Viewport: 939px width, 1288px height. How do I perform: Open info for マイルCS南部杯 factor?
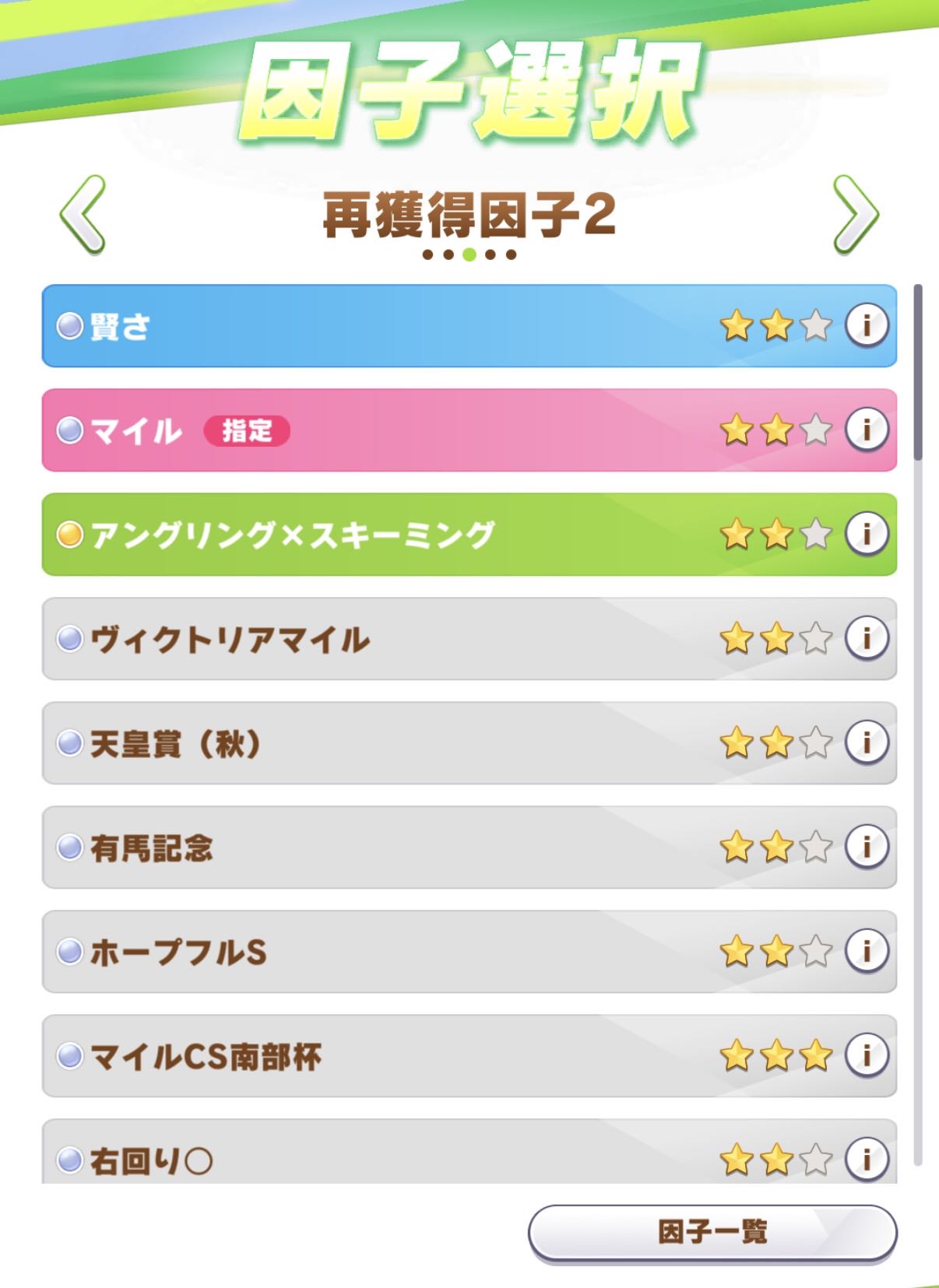point(867,1055)
